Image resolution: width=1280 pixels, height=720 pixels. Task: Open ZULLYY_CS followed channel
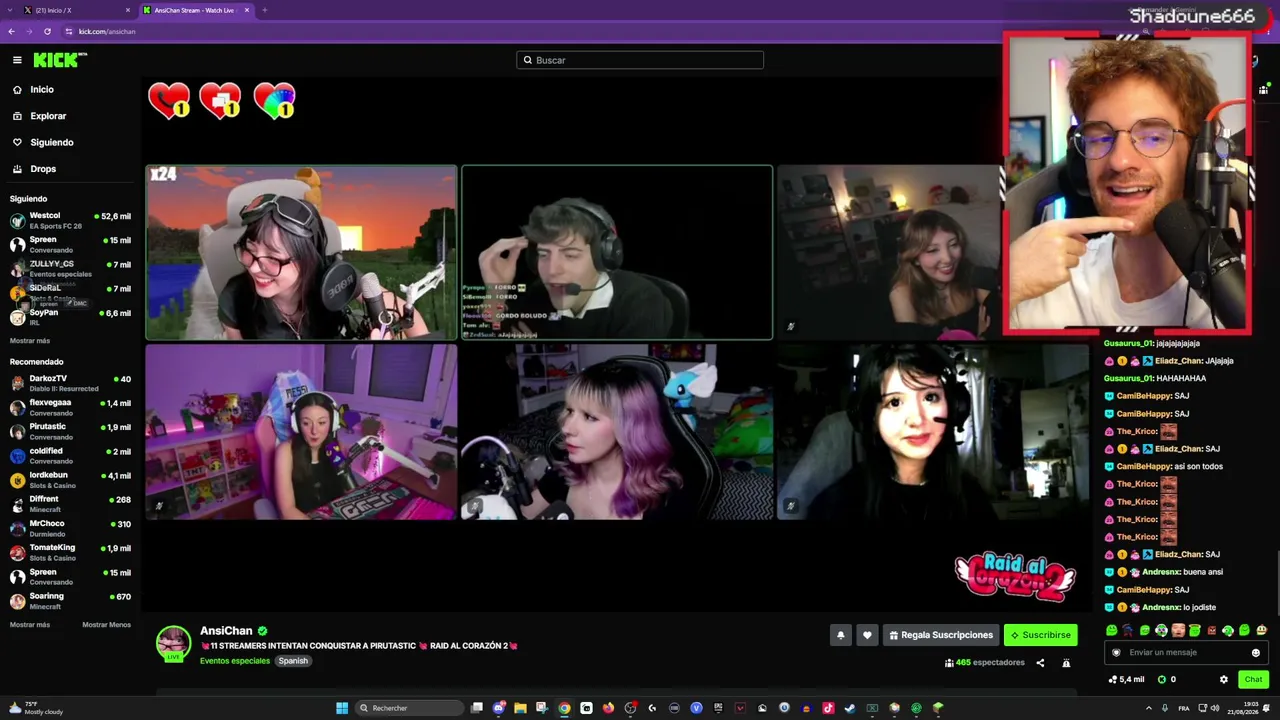click(x=70, y=268)
